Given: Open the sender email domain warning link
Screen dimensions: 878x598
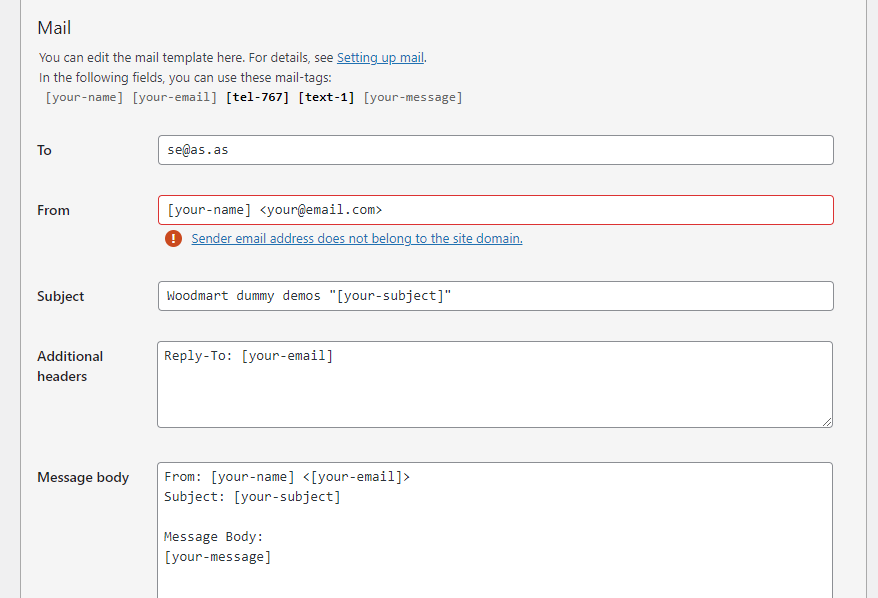Looking at the screenshot, I should pos(357,239).
